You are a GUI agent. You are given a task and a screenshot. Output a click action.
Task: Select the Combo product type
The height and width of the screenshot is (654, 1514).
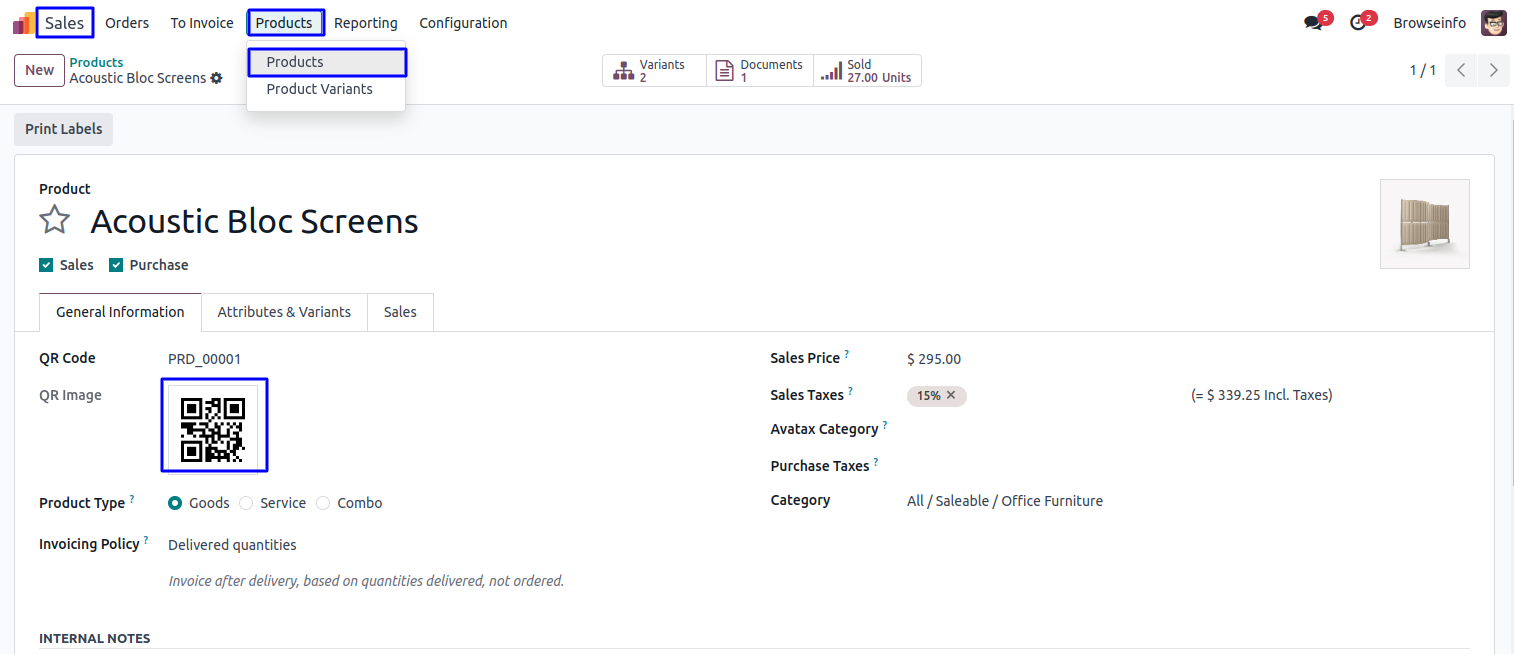tap(323, 503)
